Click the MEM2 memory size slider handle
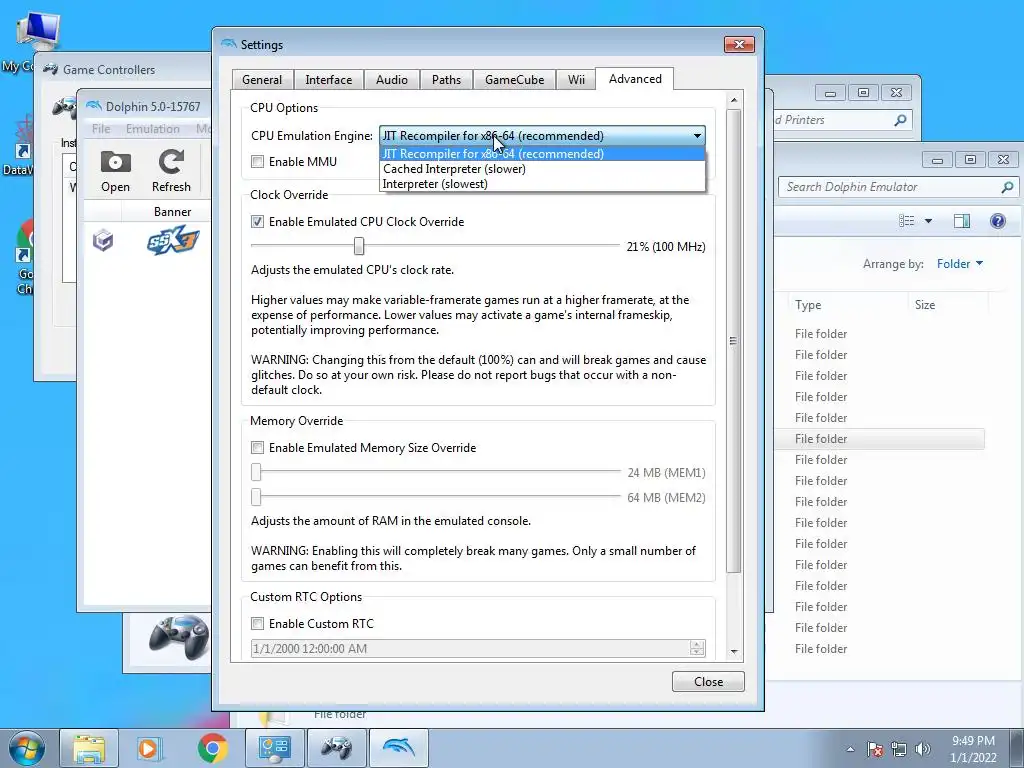The width and height of the screenshot is (1024, 768). tap(256, 497)
